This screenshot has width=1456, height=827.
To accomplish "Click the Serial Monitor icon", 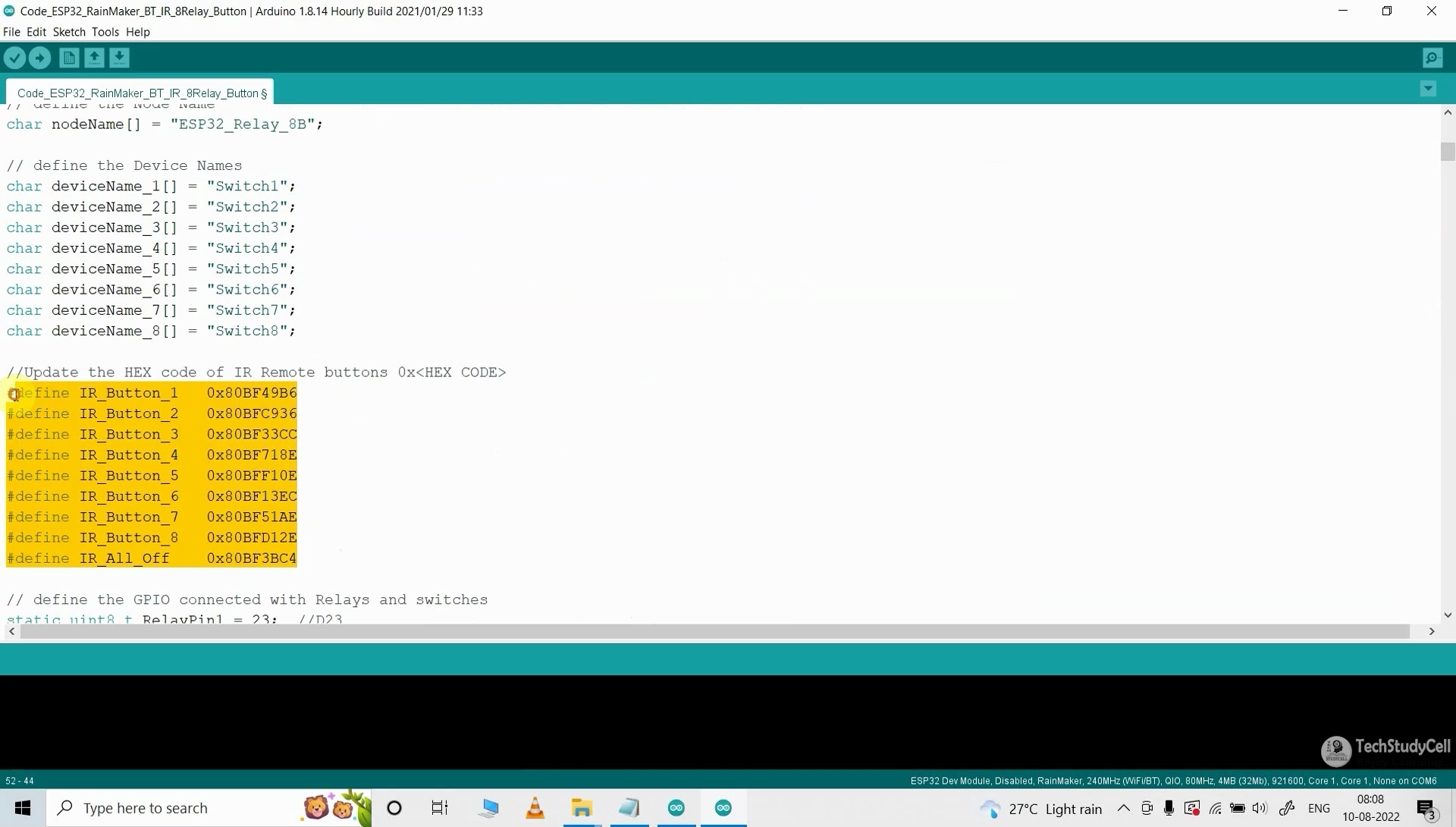I will click(x=1432, y=57).
